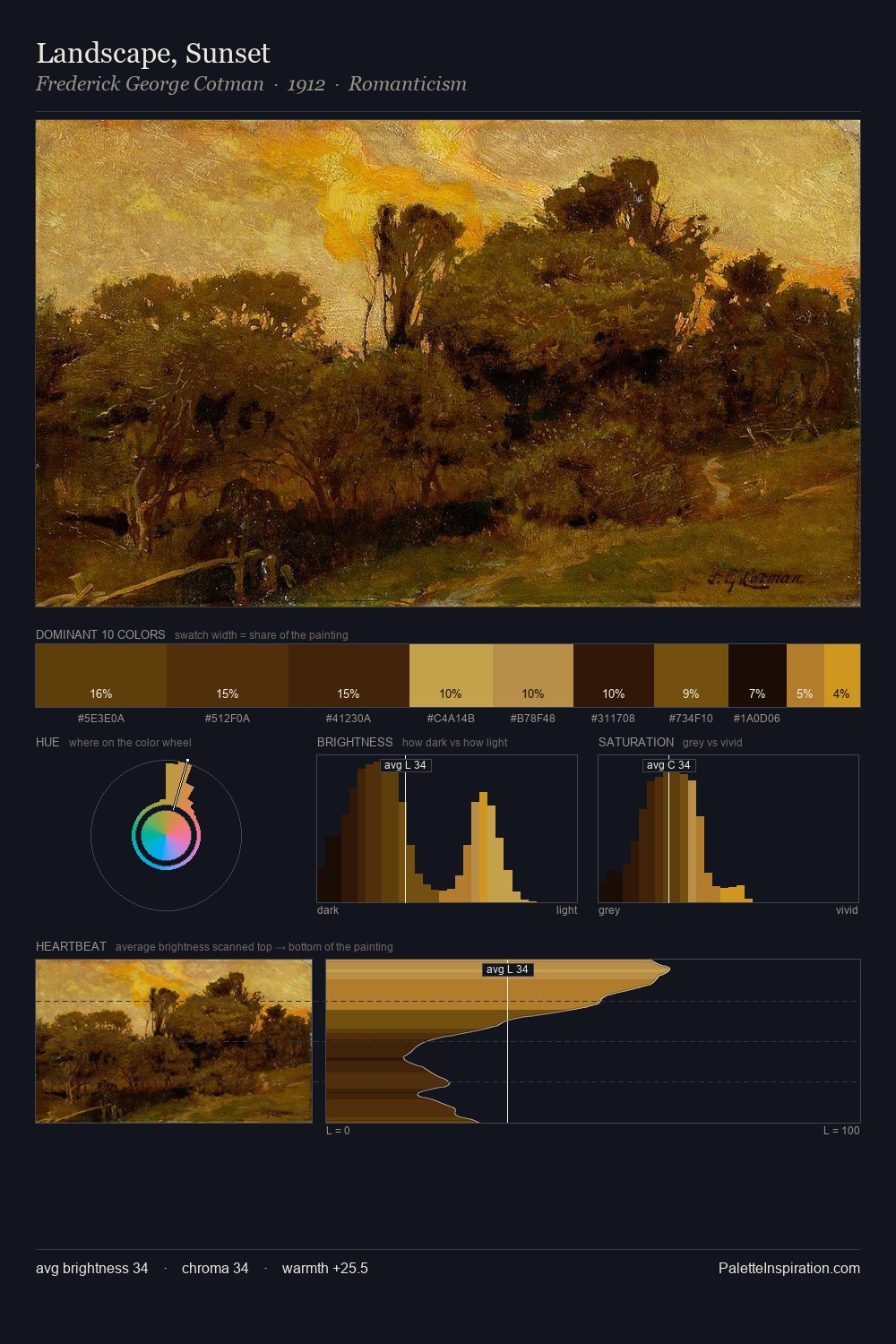Click the year '1912'
Viewport: 896px width, 1344px height.
(x=306, y=84)
